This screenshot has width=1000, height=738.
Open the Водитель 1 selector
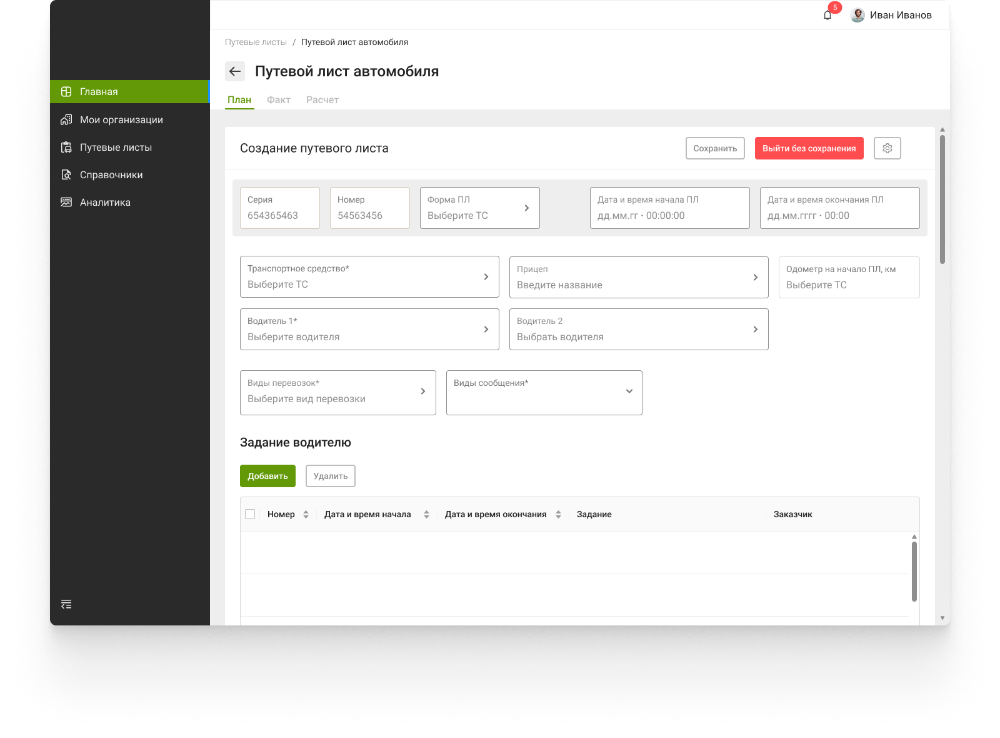pyautogui.click(x=369, y=329)
